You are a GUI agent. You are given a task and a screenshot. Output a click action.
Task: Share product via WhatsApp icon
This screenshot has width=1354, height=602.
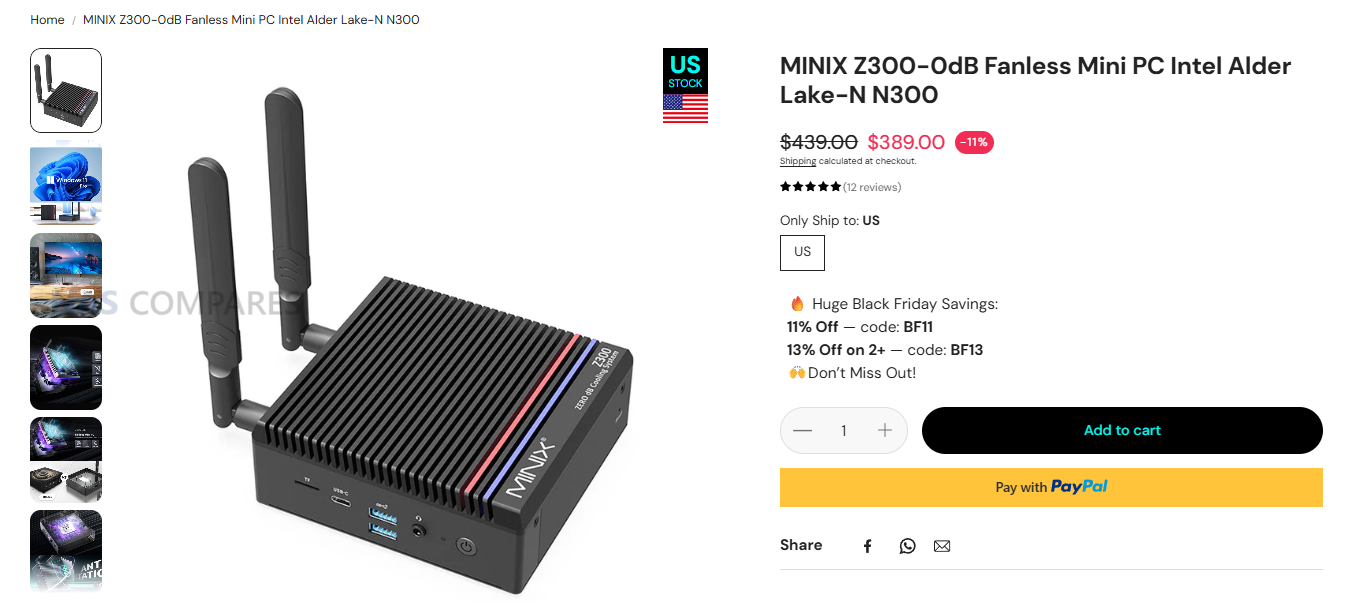pyautogui.click(x=907, y=546)
